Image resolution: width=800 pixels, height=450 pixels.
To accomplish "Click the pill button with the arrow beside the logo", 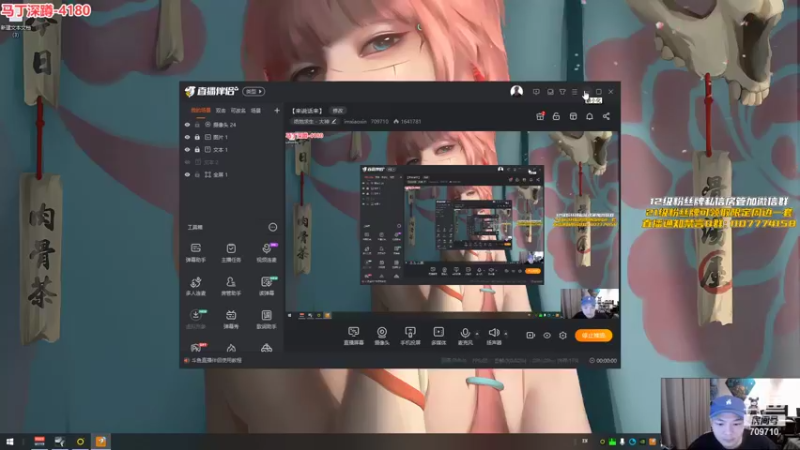I will point(254,91).
